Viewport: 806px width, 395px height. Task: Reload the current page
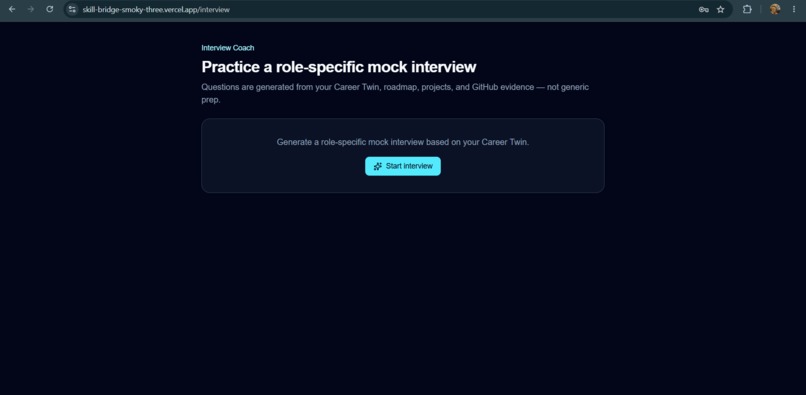pos(49,9)
